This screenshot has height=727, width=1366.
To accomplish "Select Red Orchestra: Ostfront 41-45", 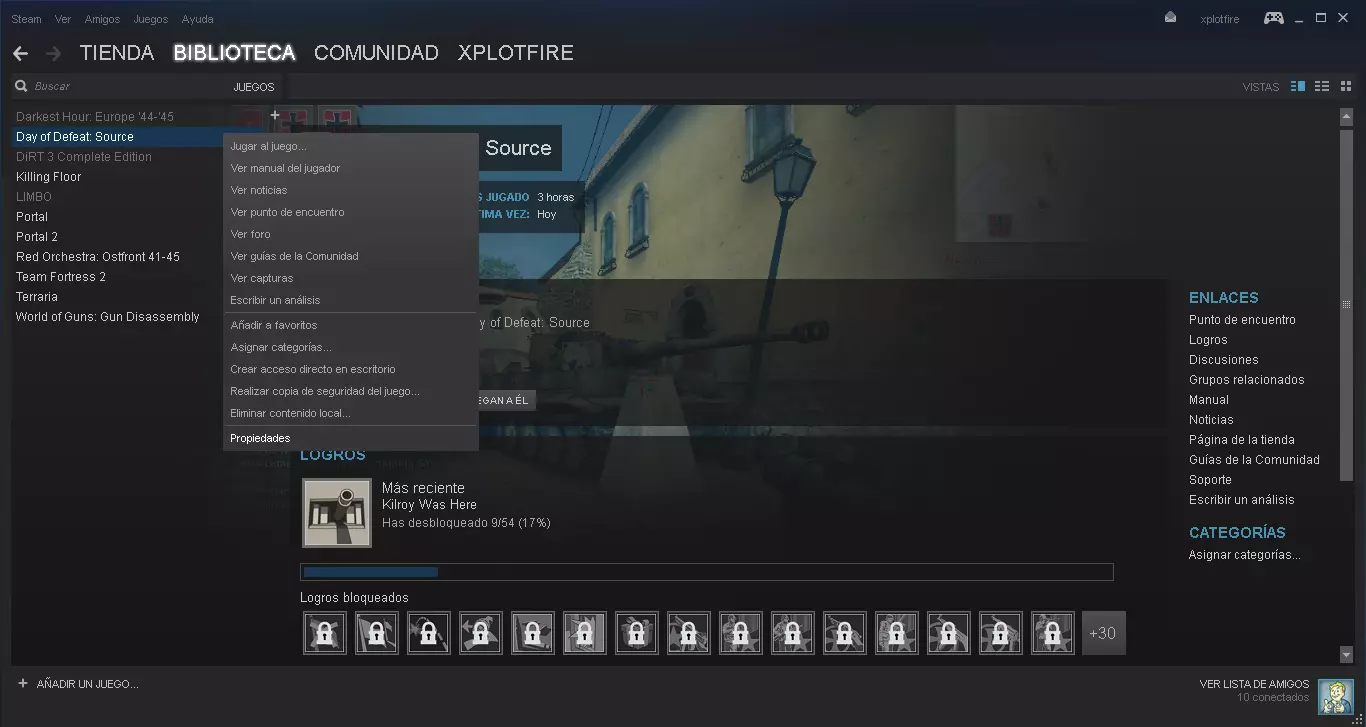I will (x=98, y=257).
